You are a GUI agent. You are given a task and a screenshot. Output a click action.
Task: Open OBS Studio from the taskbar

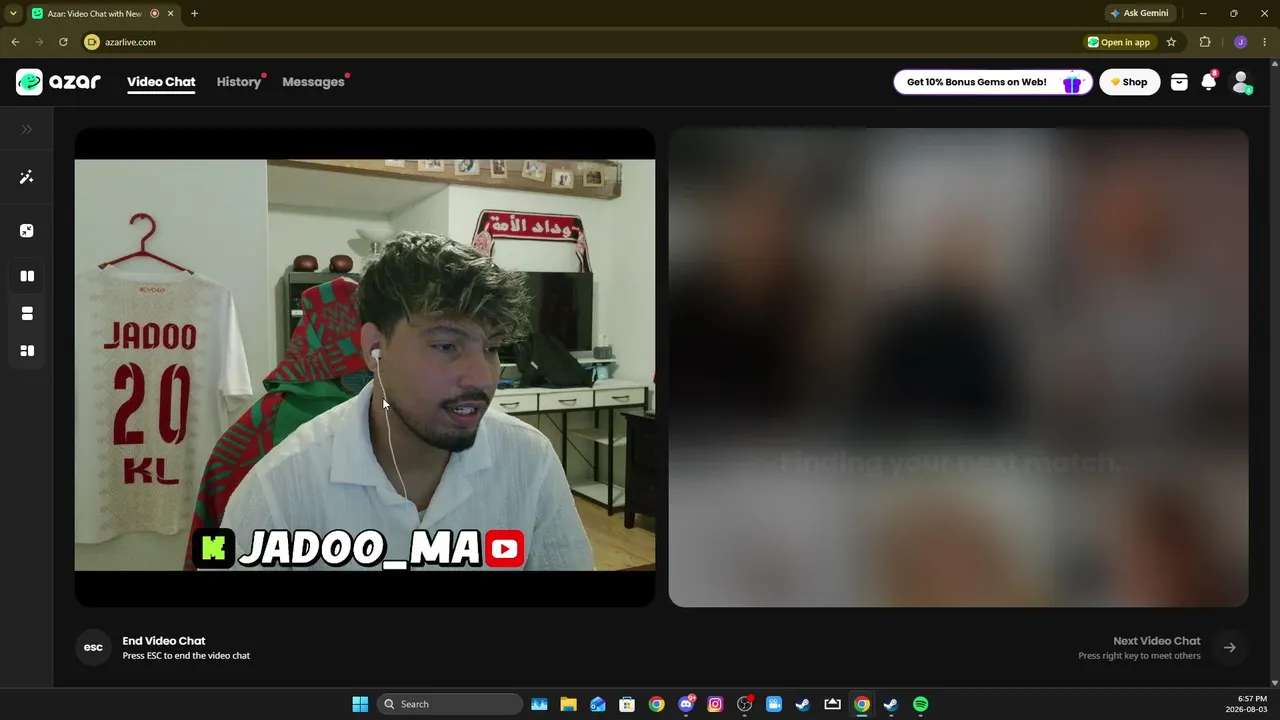pyautogui.click(x=744, y=704)
